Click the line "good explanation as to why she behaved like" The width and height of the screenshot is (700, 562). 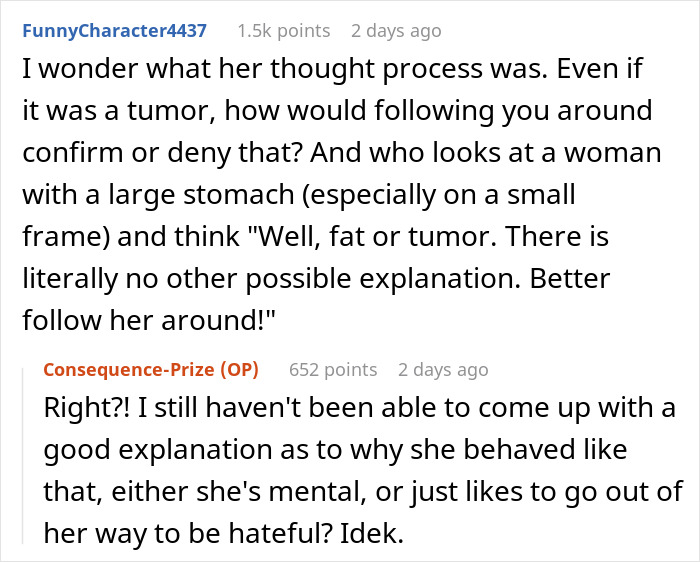(335, 450)
